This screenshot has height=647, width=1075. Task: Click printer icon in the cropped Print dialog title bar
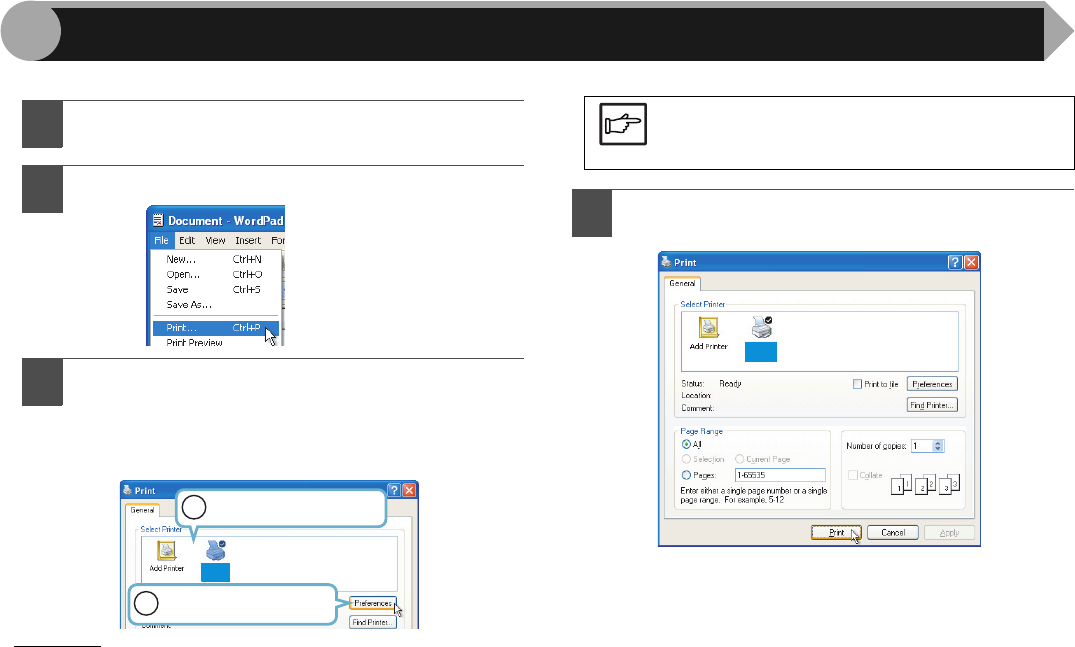coord(127,490)
